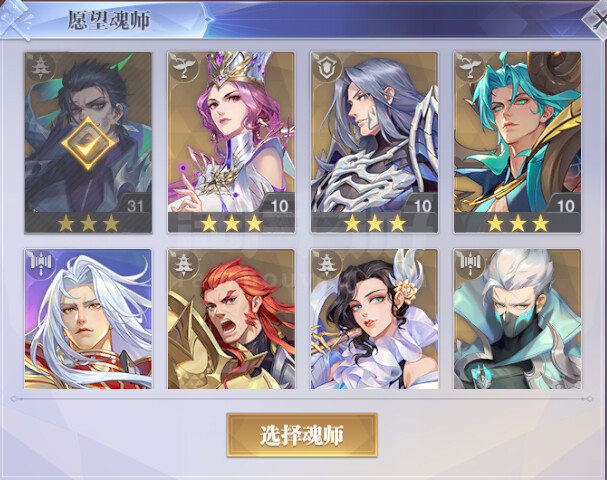Click shield class icon on gray-haired card
Image resolution: width=607 pixels, height=480 pixels.
pos(326,67)
